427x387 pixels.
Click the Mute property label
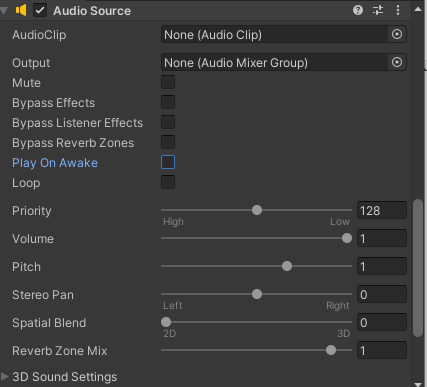(27, 83)
